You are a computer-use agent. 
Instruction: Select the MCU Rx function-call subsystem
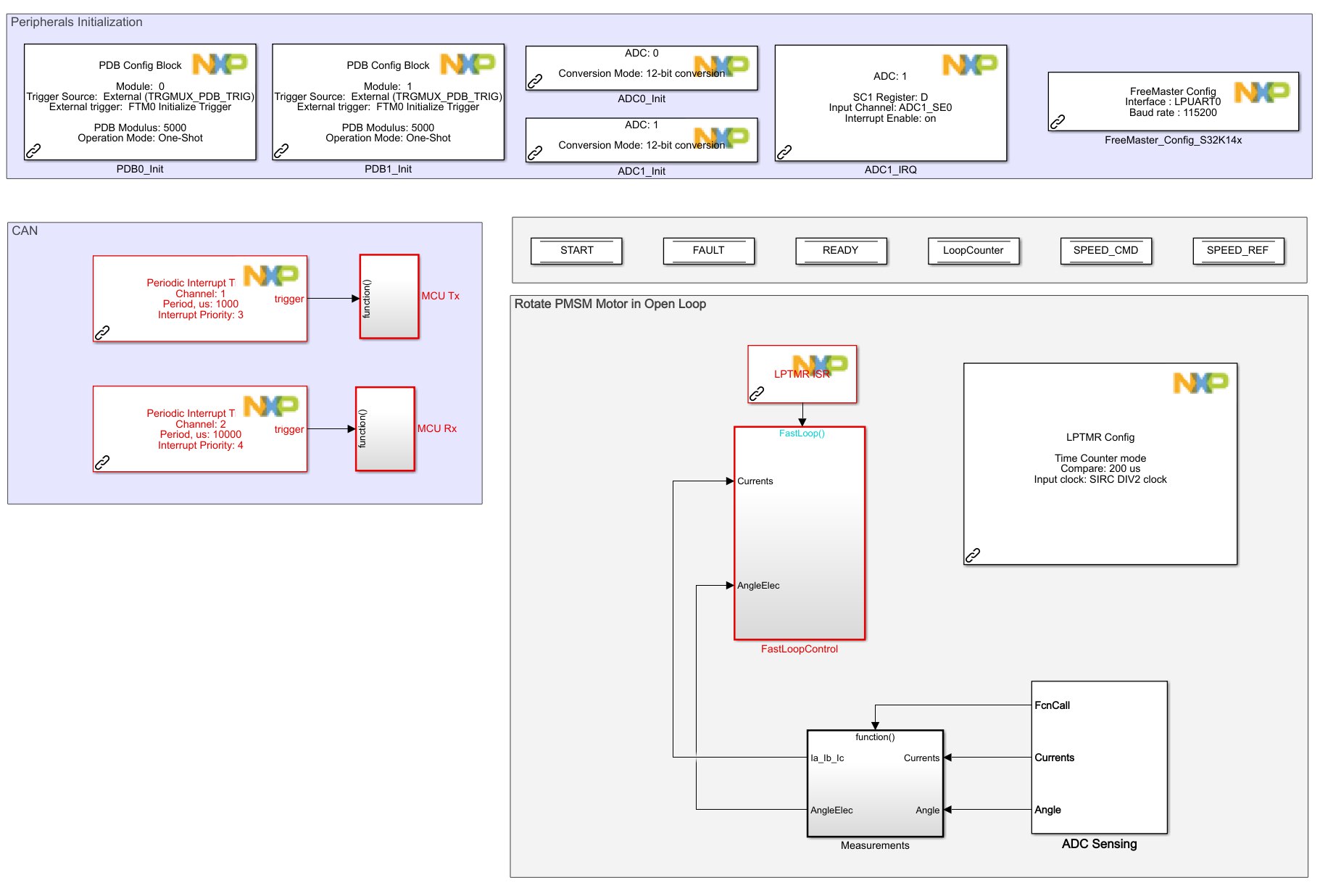click(384, 429)
